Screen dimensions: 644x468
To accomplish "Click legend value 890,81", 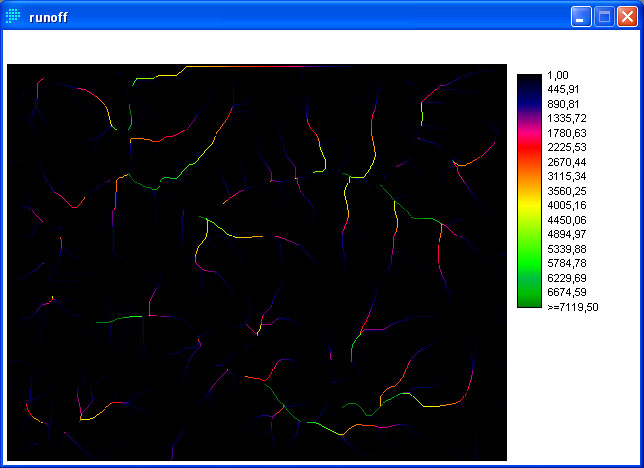I will tap(564, 104).
